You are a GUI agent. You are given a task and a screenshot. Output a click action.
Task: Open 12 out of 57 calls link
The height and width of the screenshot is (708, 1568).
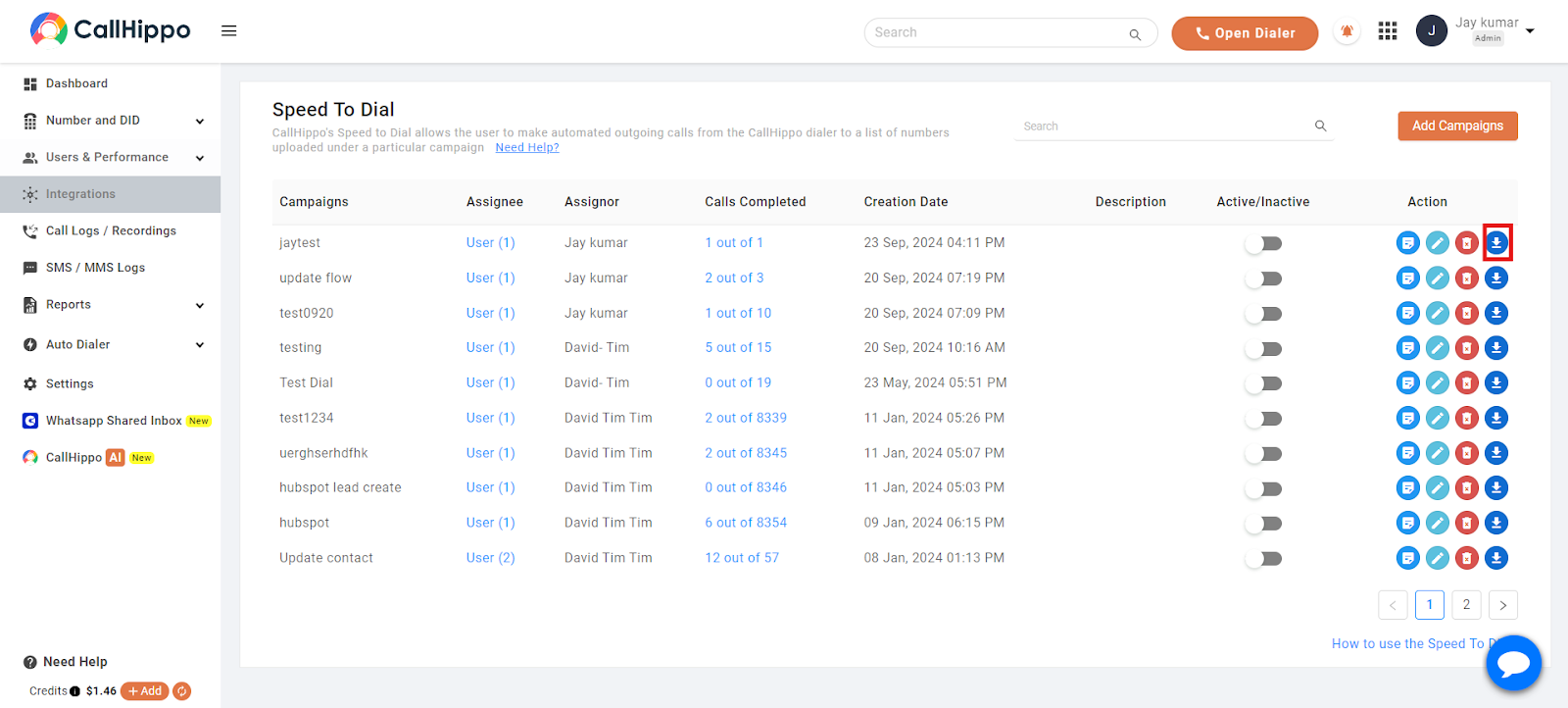742,558
